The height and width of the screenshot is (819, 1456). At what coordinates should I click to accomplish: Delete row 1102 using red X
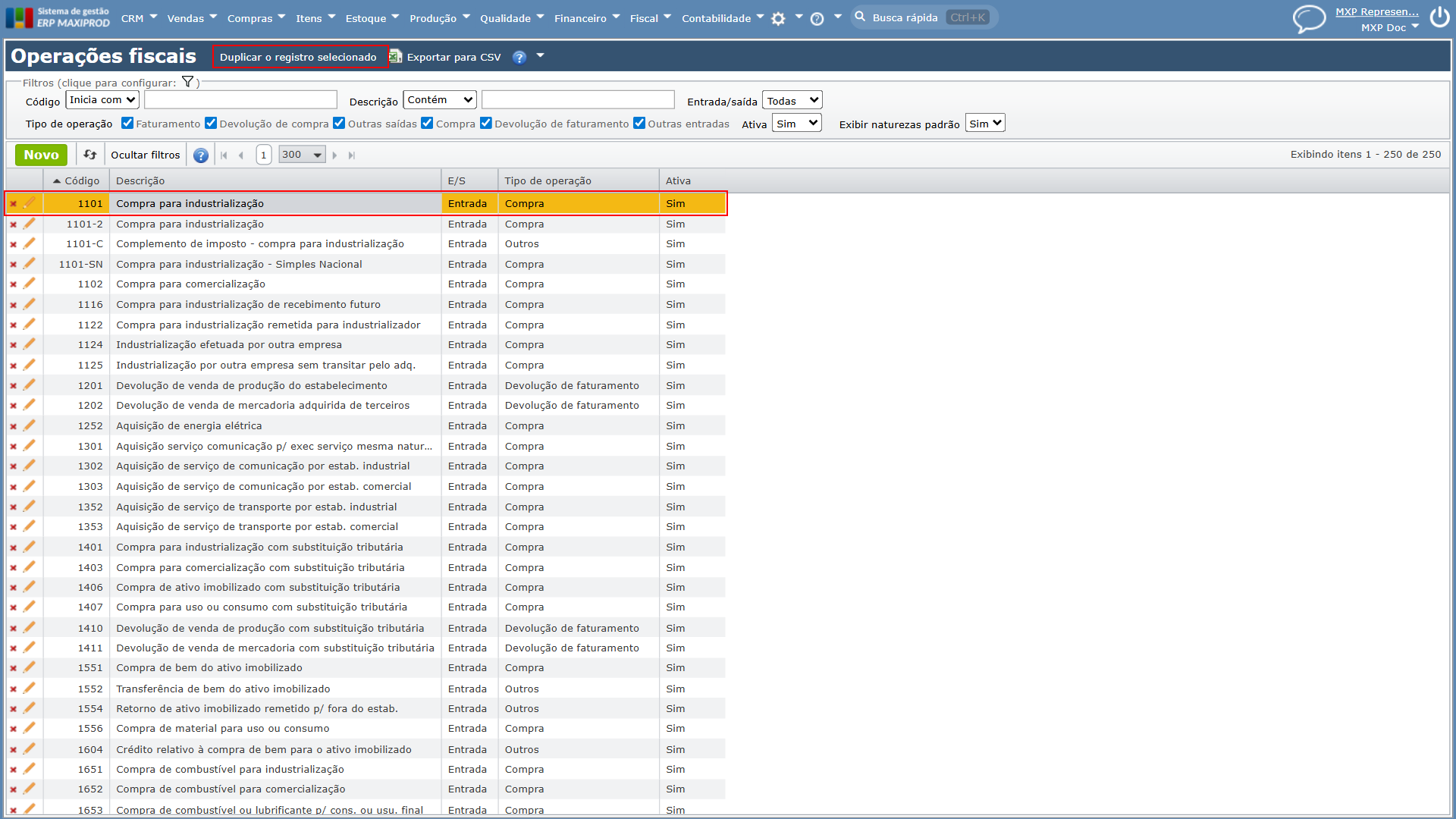[x=13, y=284]
